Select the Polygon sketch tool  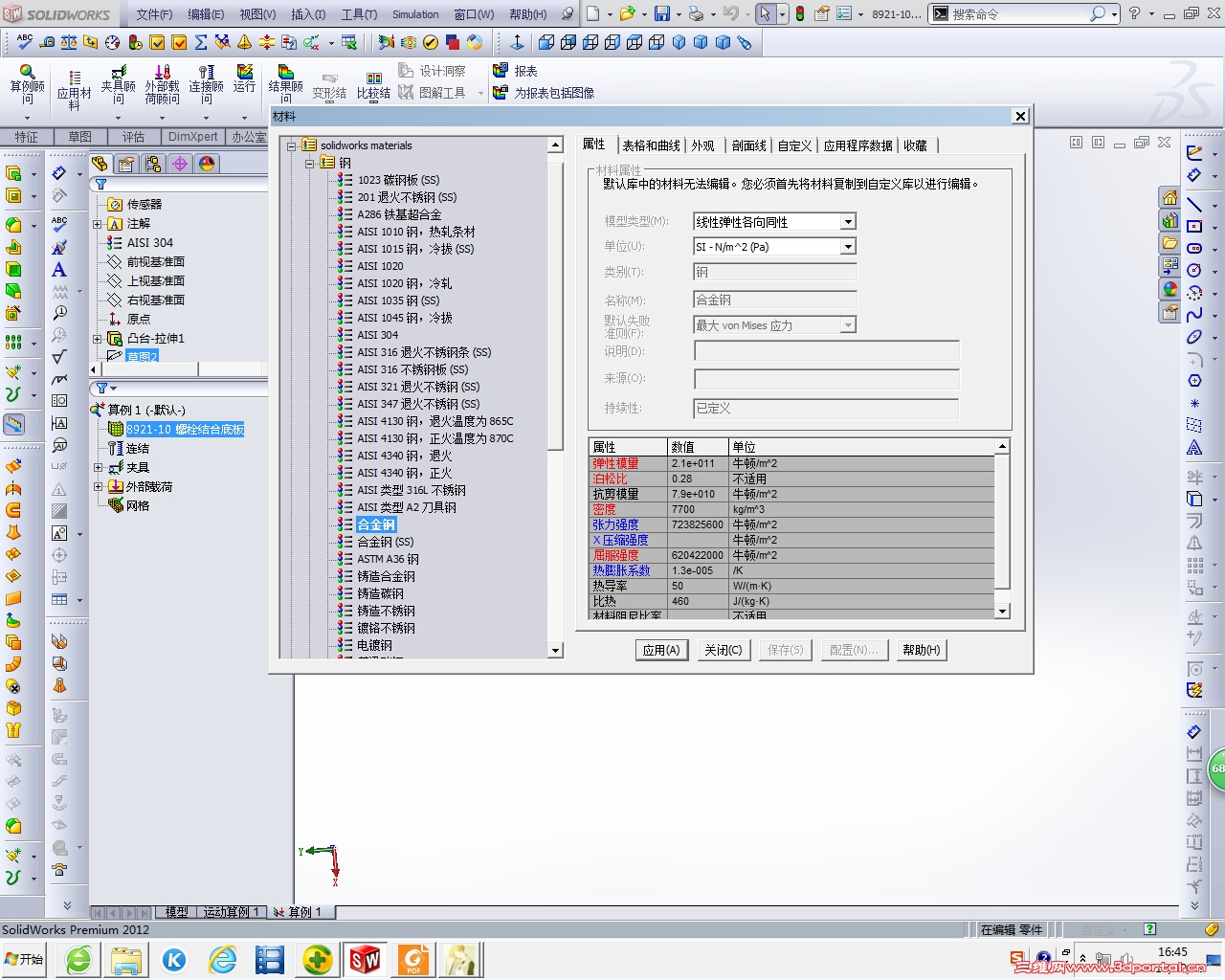(x=1194, y=381)
